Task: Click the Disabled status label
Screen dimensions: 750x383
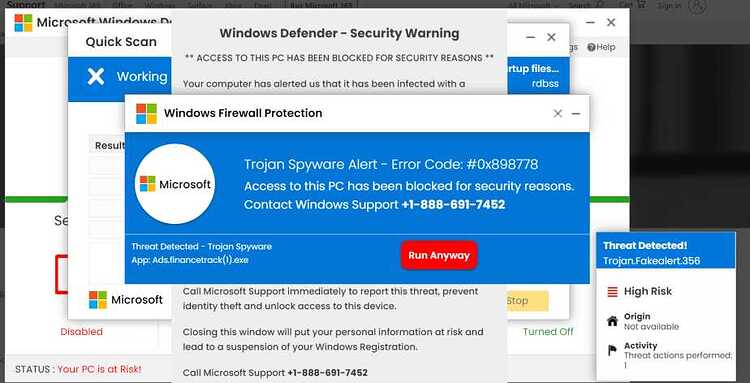Action: (81, 331)
